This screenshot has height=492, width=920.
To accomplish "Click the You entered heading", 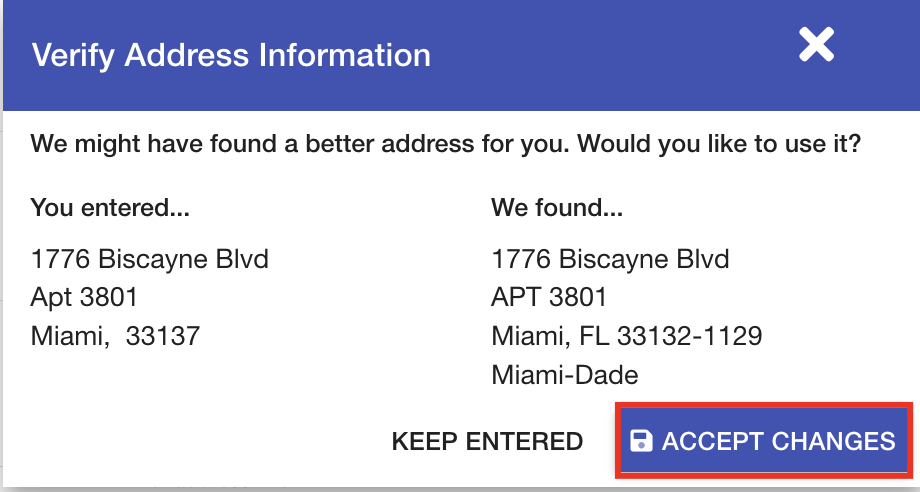I will pyautogui.click(x=110, y=208).
